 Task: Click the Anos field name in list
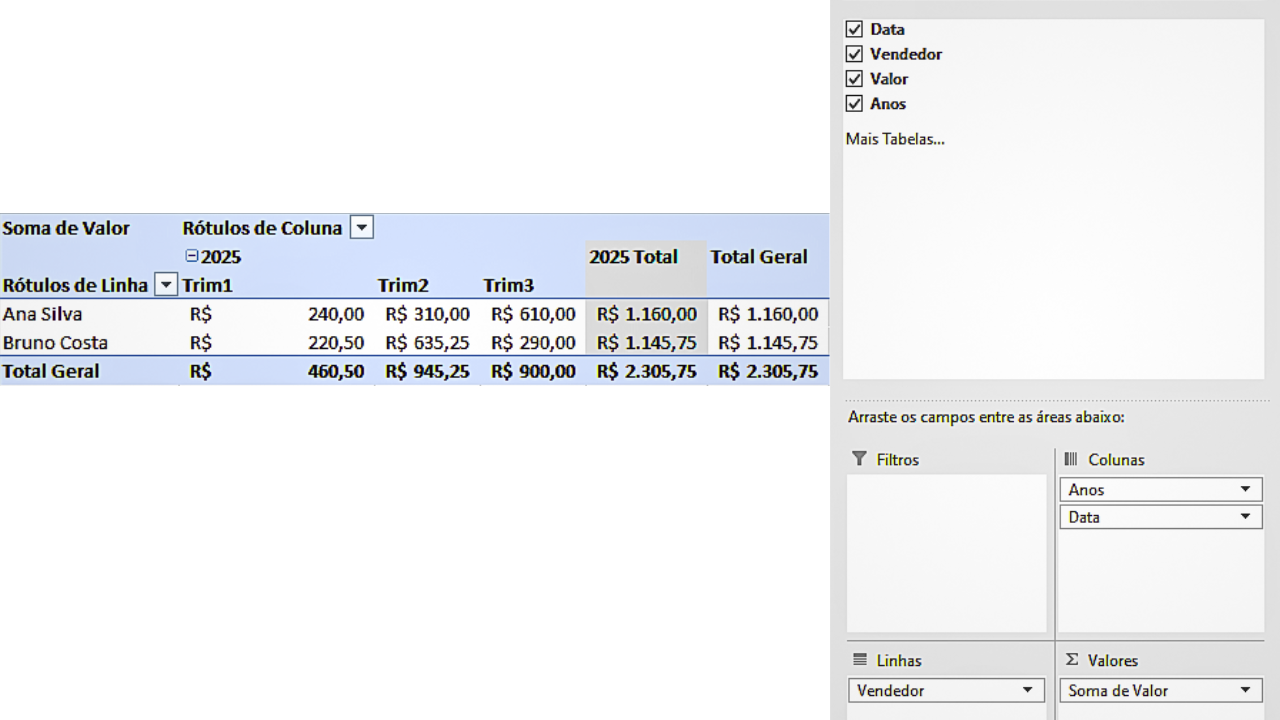tap(888, 103)
